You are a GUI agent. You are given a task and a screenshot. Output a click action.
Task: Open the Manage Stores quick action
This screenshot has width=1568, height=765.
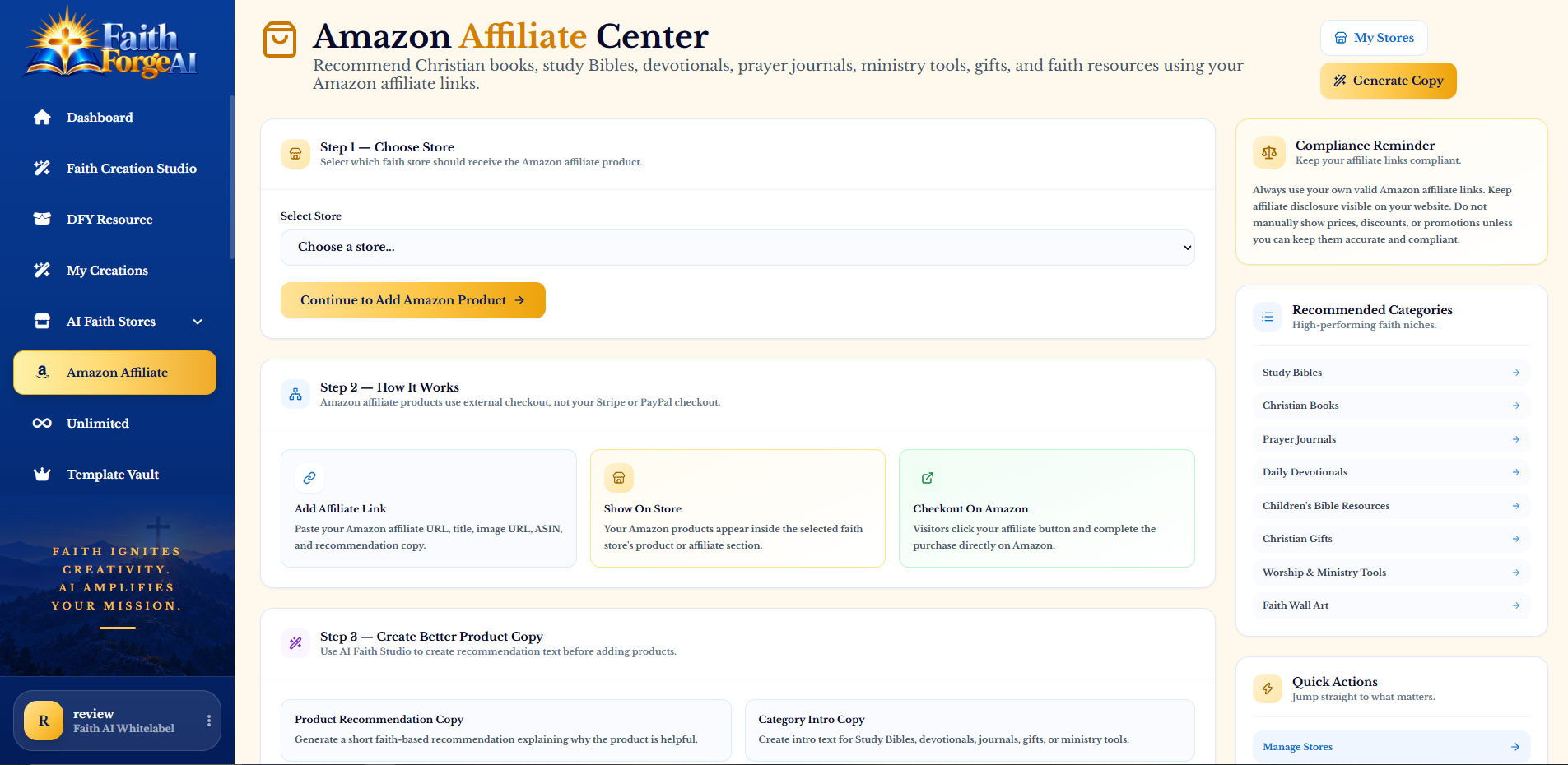click(1391, 747)
